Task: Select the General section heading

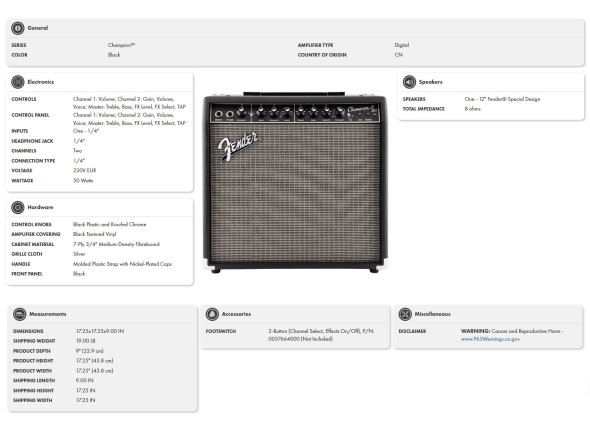Action: (x=38, y=28)
